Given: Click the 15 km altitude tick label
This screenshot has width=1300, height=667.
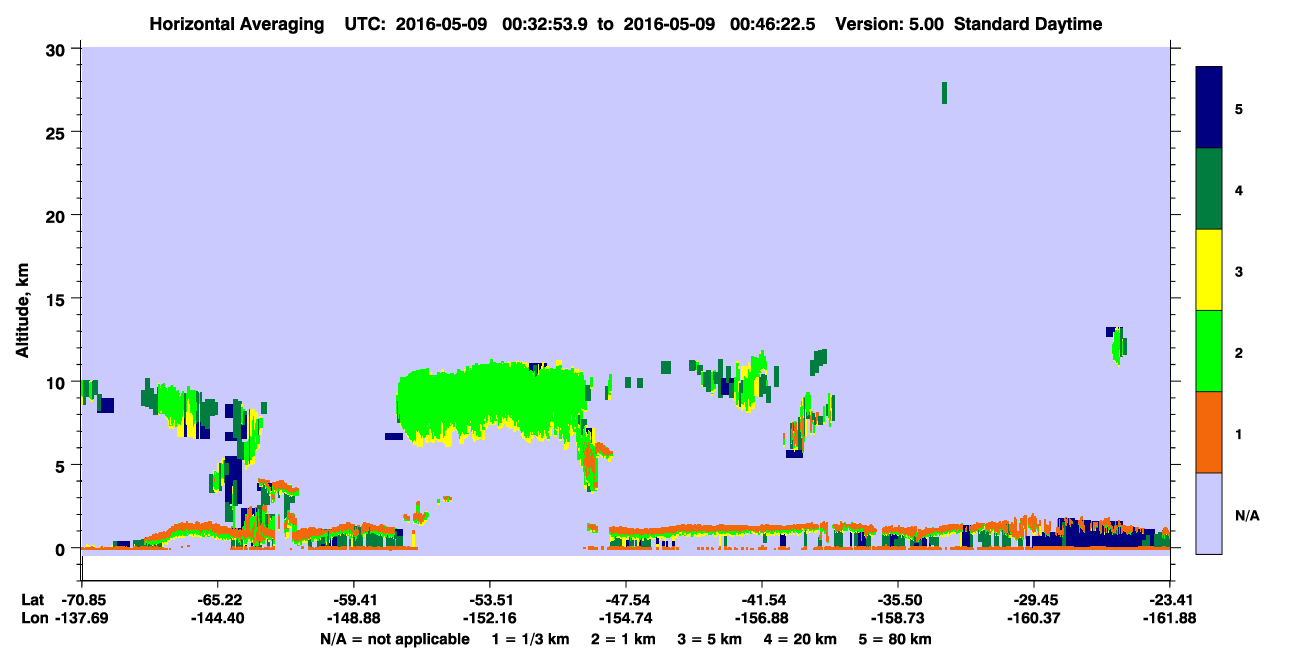Looking at the screenshot, I should click(60, 298).
